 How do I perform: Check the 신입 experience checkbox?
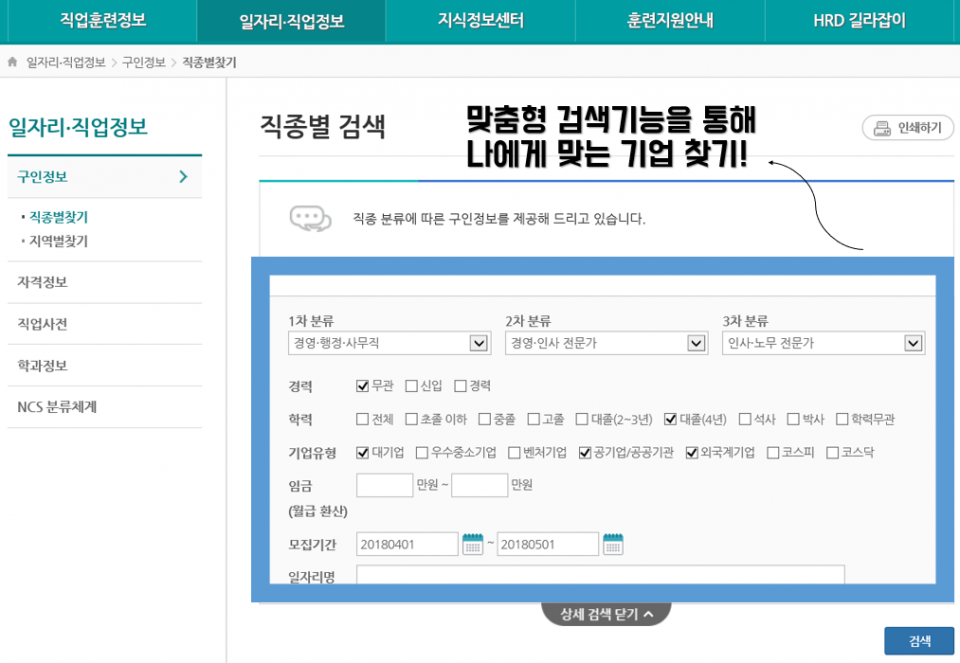(412, 386)
